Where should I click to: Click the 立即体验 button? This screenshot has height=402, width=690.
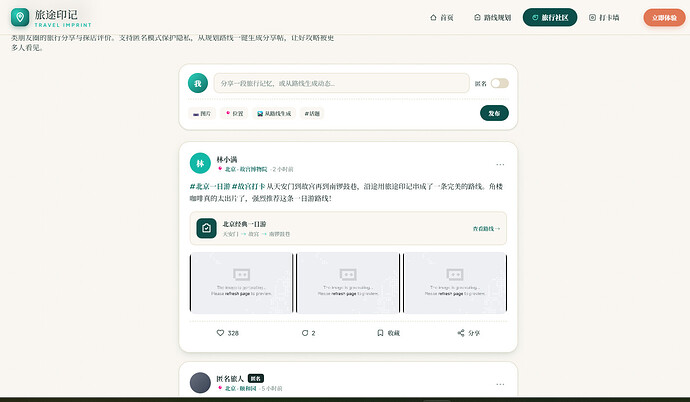point(664,18)
